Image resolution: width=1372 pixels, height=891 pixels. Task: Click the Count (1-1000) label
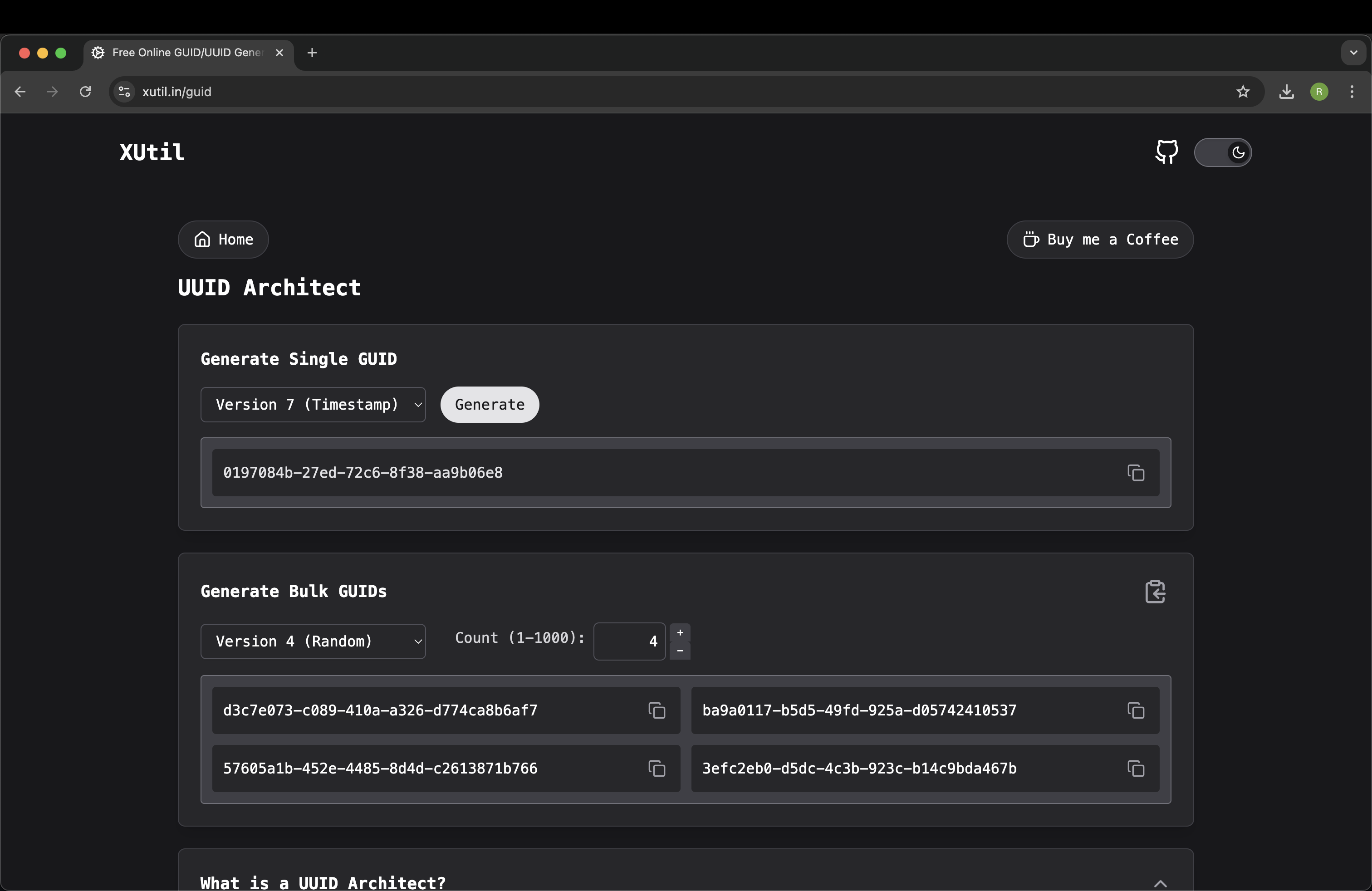point(519,637)
